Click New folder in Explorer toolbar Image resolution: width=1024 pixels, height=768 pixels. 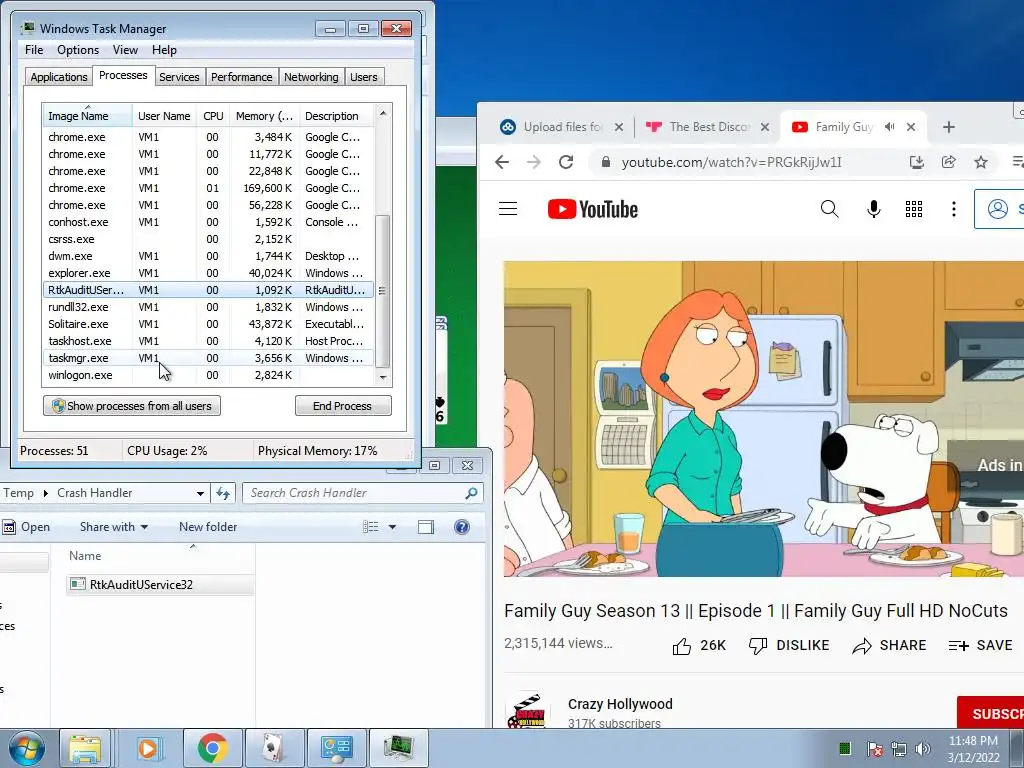208,527
